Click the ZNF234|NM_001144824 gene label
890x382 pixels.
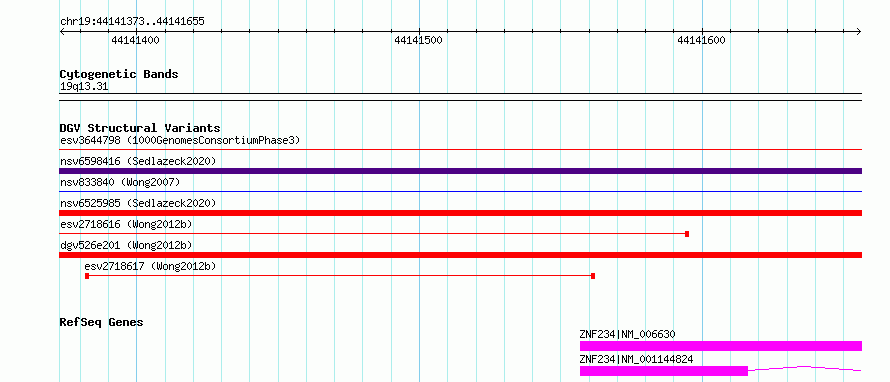(636, 359)
